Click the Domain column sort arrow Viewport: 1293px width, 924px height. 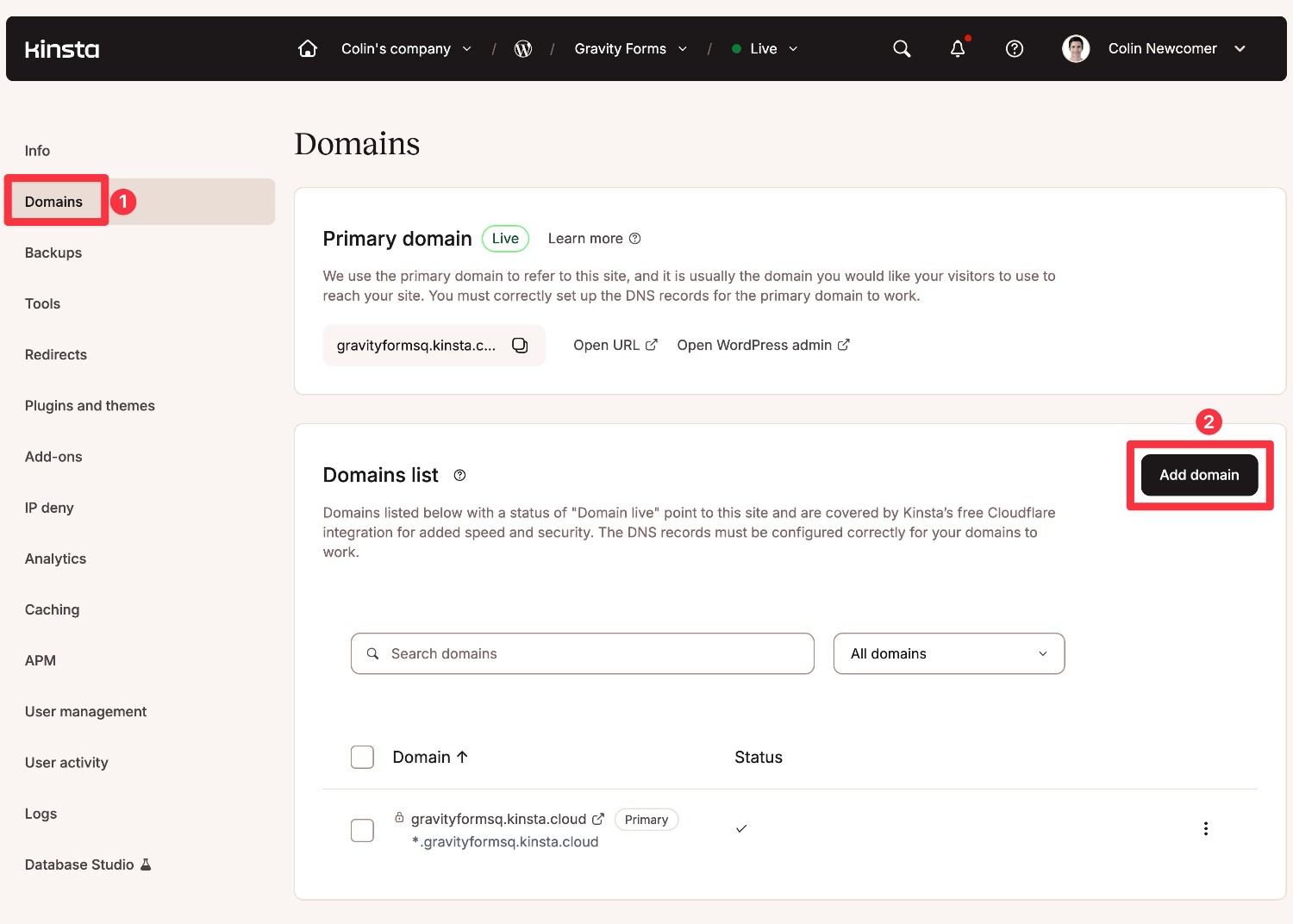tap(462, 757)
